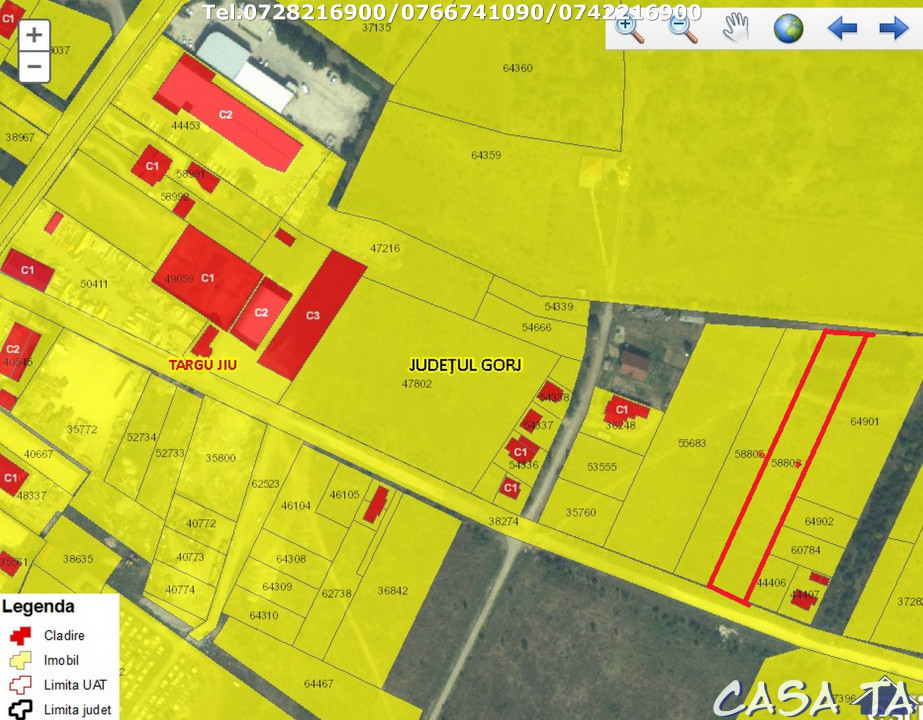This screenshot has width=923, height=720.
Task: Click the red building labeled C3
Action: 313,315
